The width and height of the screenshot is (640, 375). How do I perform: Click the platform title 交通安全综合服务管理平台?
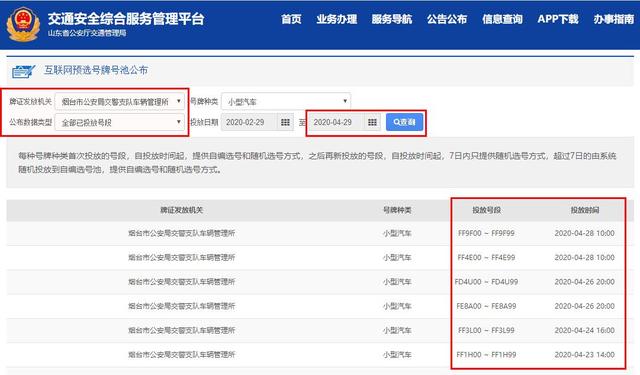(126, 18)
